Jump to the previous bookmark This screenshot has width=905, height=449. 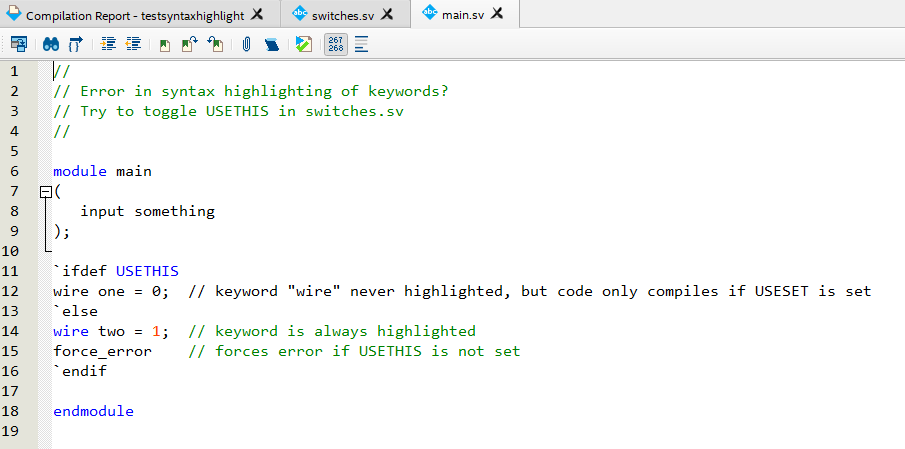(215, 44)
